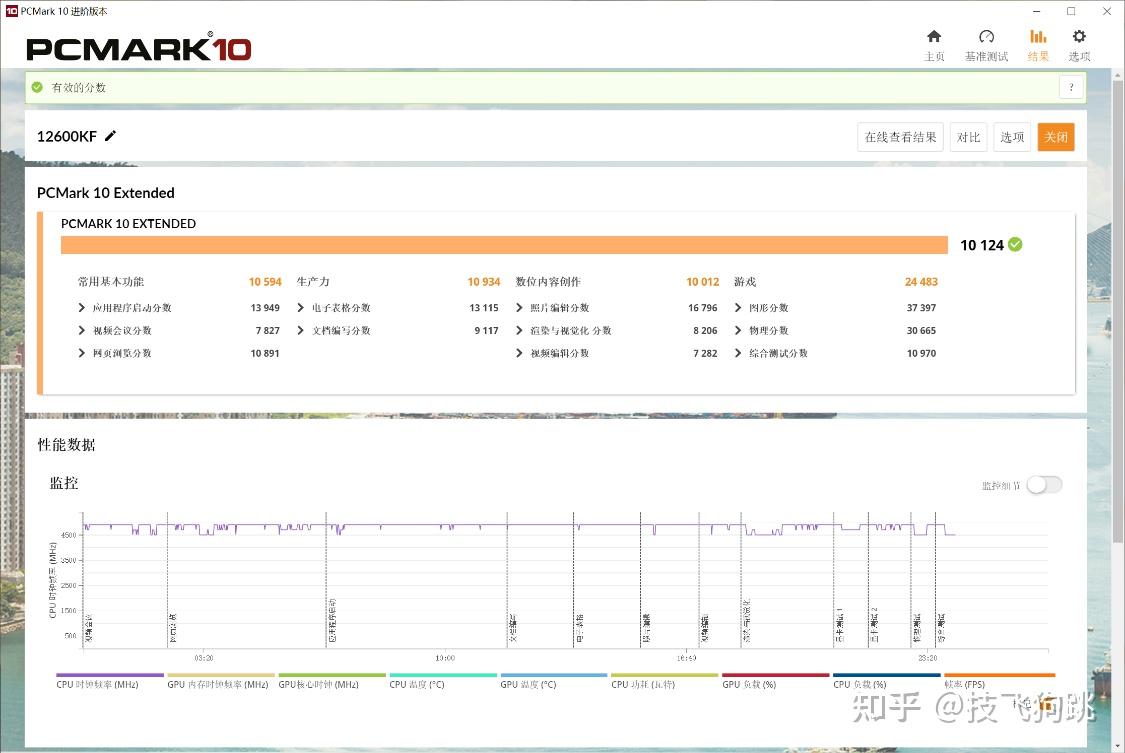Click the 游戏 score 24 483
Screen dimensions: 1125x753
click(921, 282)
